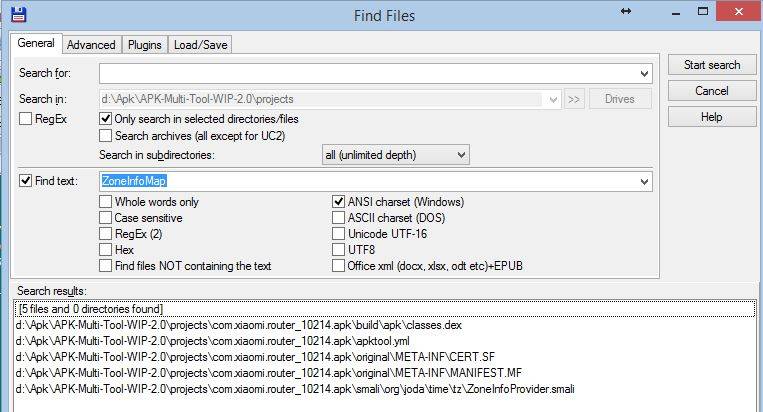Click the Cancel button
763x412 pixels.
coord(712,91)
